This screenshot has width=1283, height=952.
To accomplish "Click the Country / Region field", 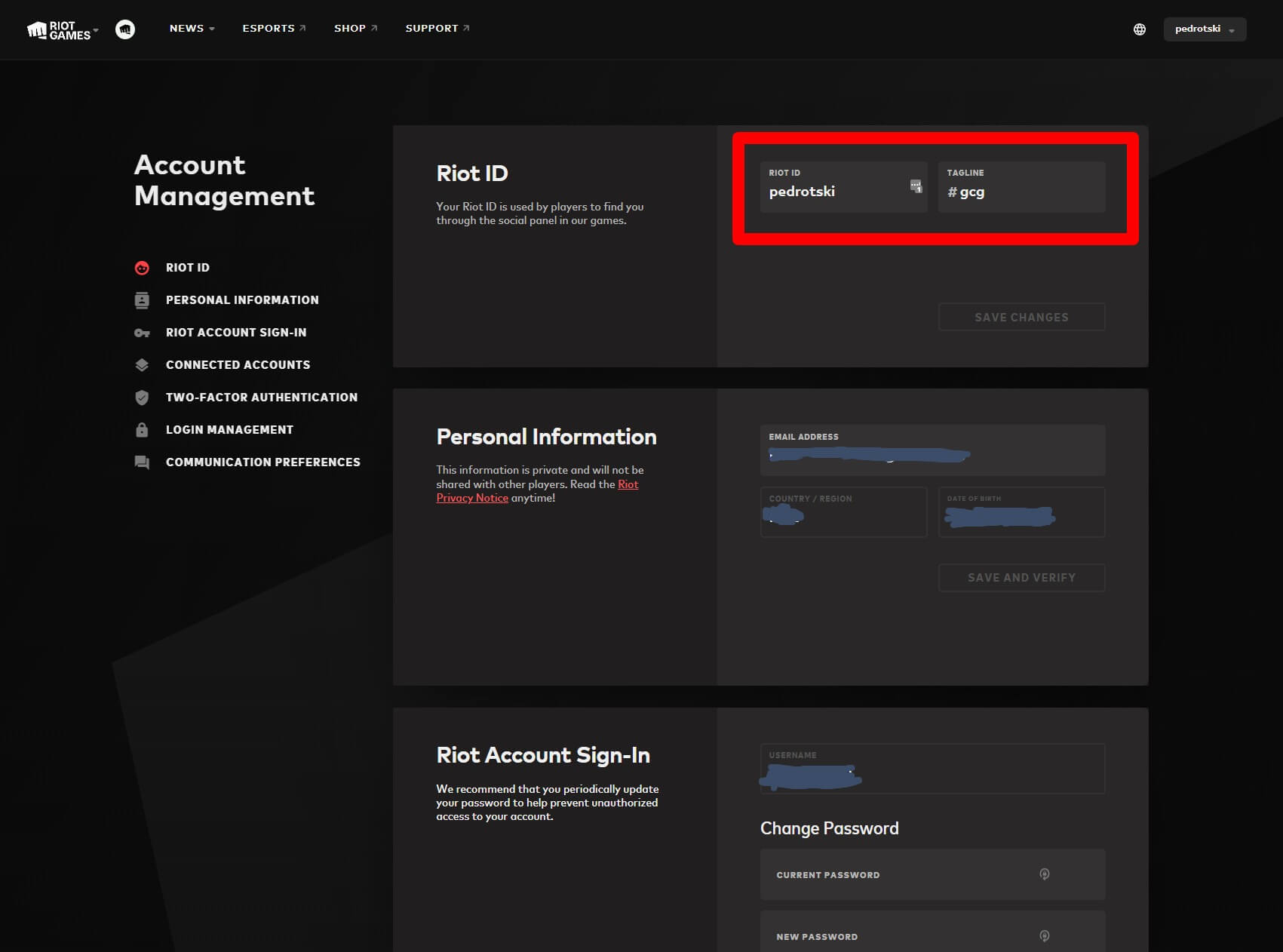I will [x=843, y=512].
